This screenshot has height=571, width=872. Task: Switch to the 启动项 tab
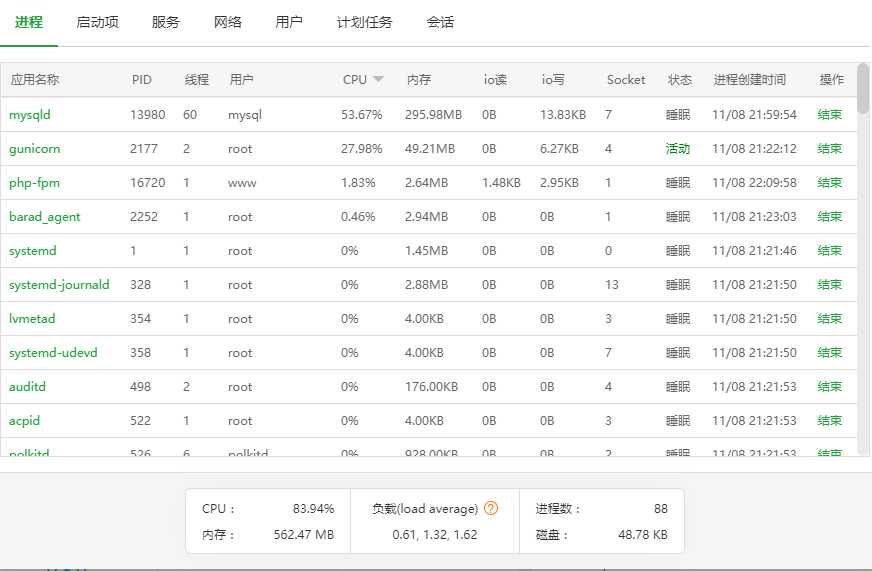click(97, 22)
